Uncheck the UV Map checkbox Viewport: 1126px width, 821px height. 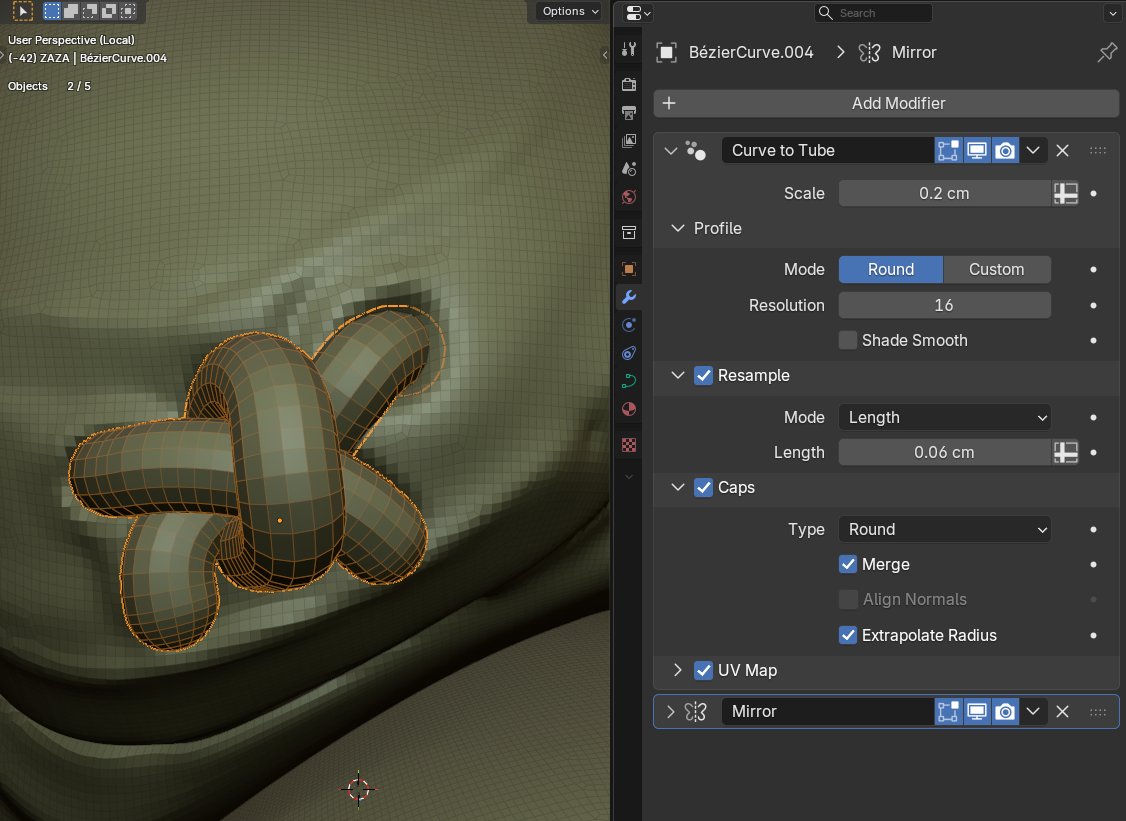pyautogui.click(x=703, y=670)
